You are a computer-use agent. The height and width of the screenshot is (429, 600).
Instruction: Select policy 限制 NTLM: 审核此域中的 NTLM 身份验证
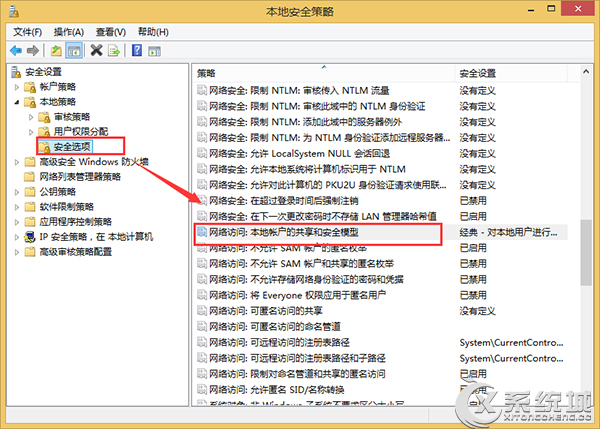(317, 106)
